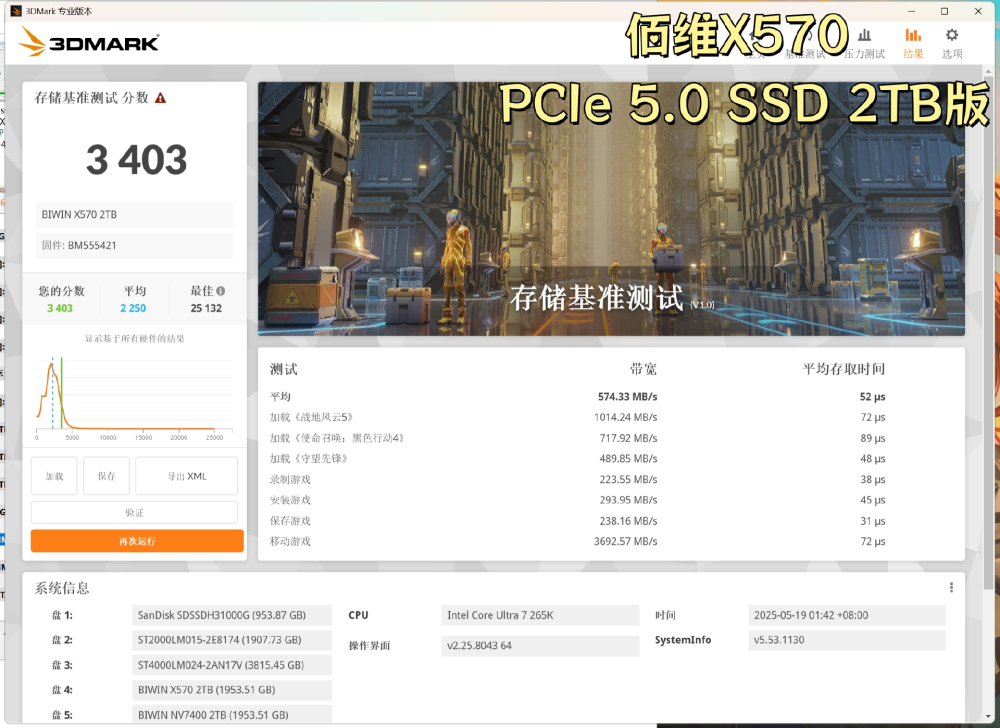Click the score distribution chart
The width and height of the screenshot is (1000, 728).
tap(134, 398)
